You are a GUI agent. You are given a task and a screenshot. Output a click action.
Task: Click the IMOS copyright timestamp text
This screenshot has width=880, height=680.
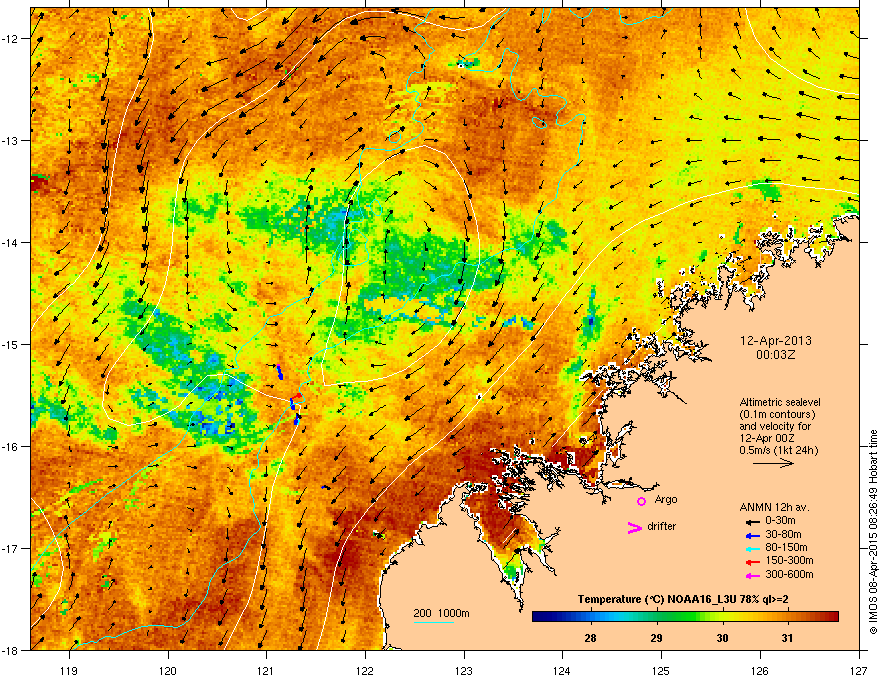pyautogui.click(x=873, y=532)
